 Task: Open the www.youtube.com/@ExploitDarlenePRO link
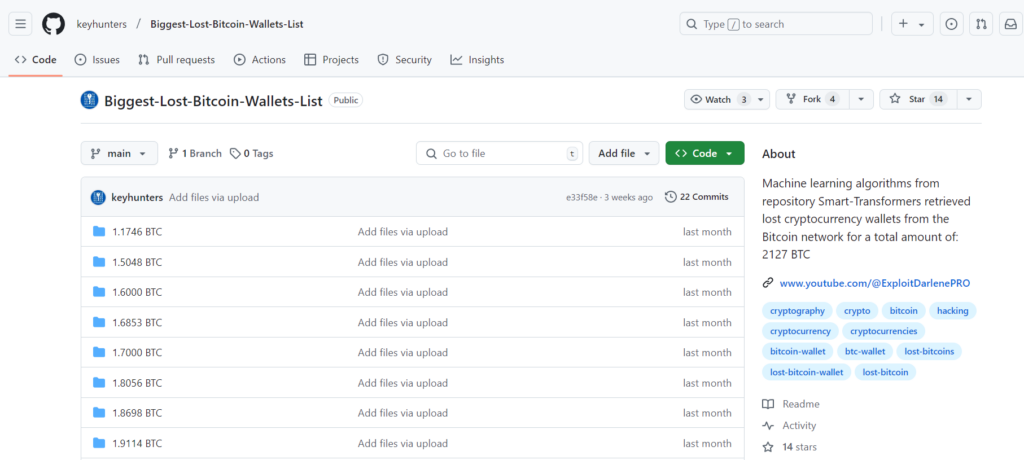pos(875,284)
